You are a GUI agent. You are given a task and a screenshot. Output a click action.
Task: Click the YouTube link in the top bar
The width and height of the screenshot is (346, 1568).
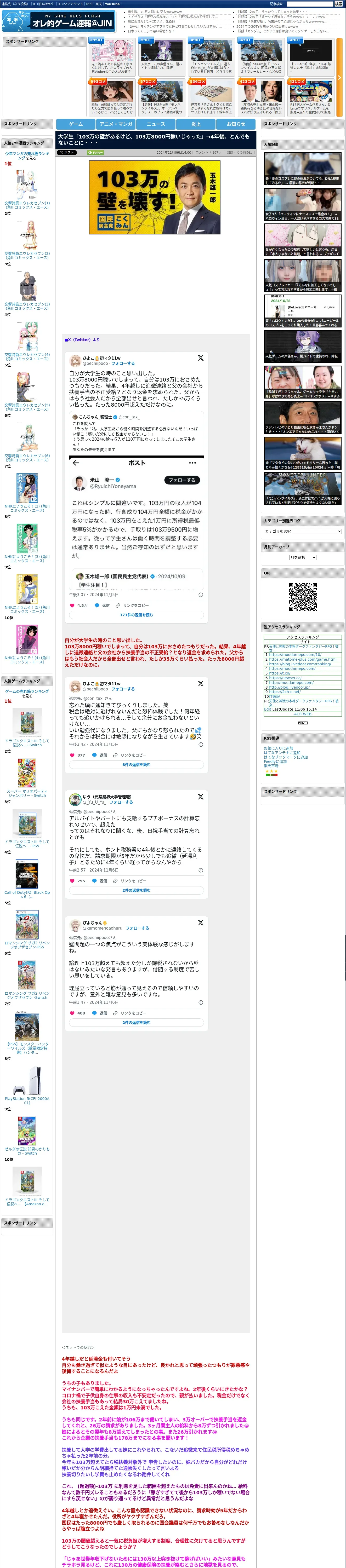[112, 4]
